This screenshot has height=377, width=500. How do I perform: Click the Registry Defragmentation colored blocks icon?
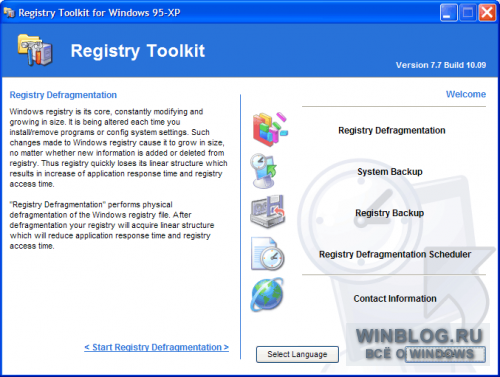click(270, 129)
